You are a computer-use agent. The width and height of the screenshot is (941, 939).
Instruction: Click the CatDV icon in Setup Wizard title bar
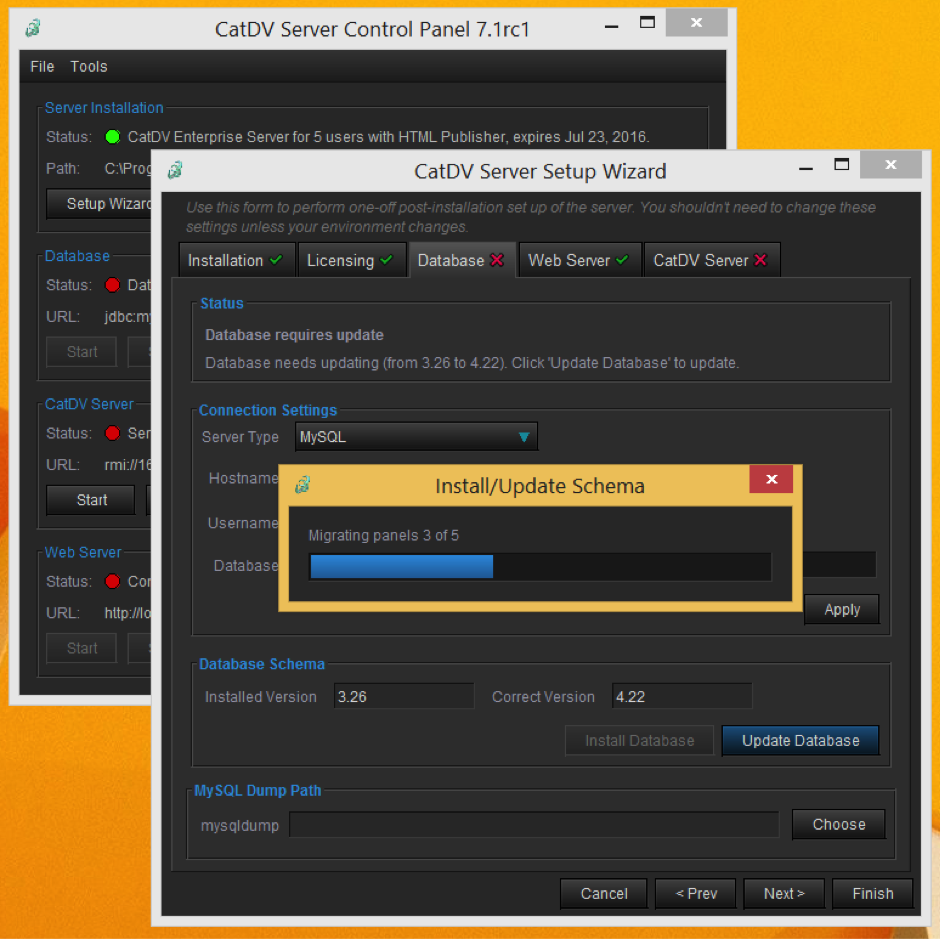tap(176, 171)
